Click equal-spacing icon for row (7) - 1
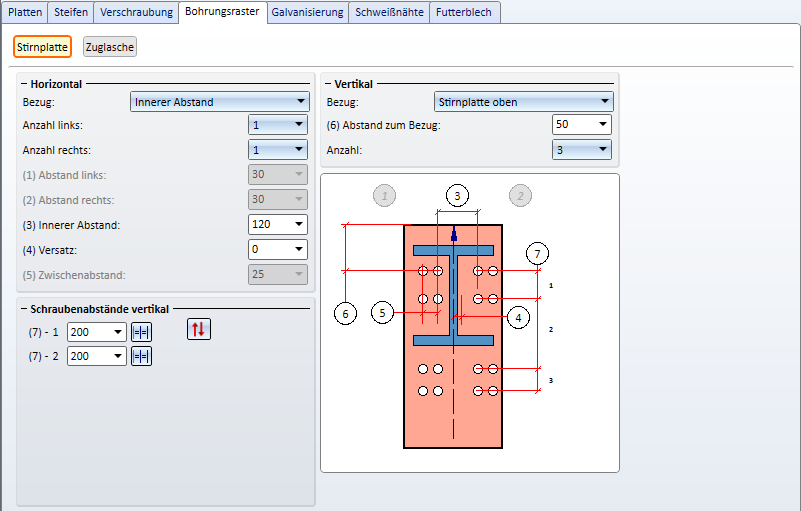 pos(141,332)
